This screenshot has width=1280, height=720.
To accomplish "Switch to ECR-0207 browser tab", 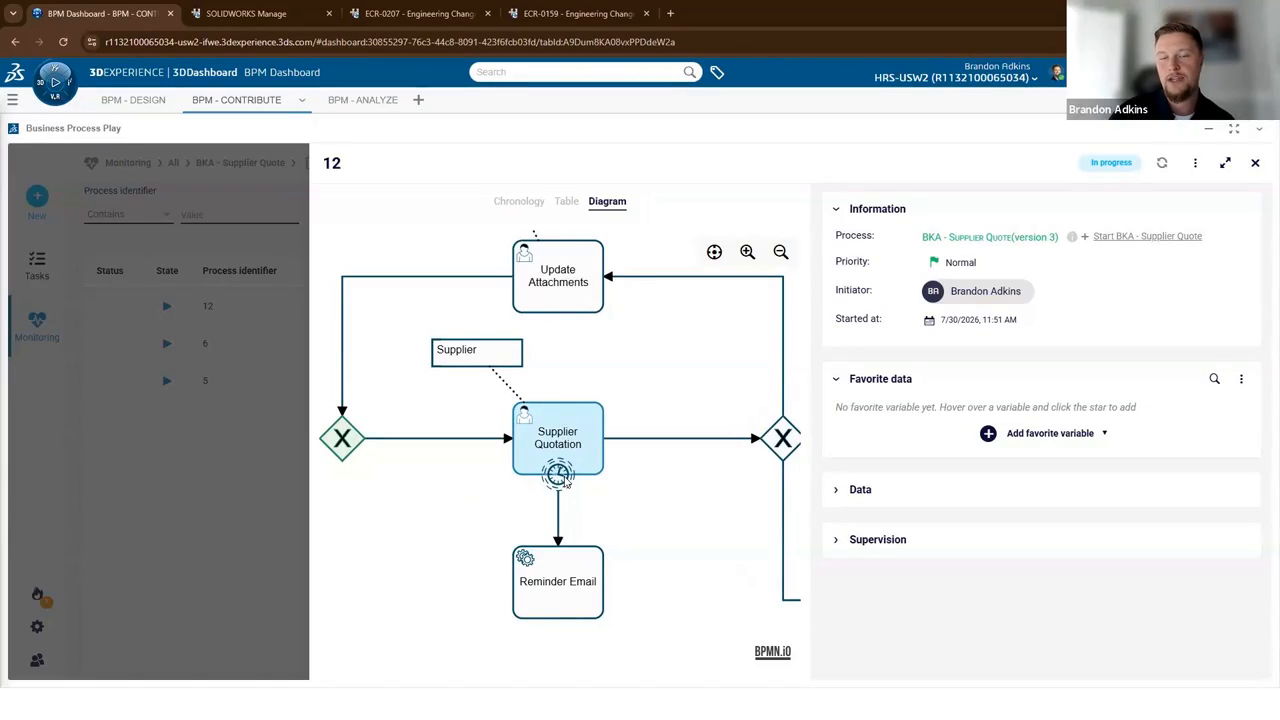I will tap(419, 14).
